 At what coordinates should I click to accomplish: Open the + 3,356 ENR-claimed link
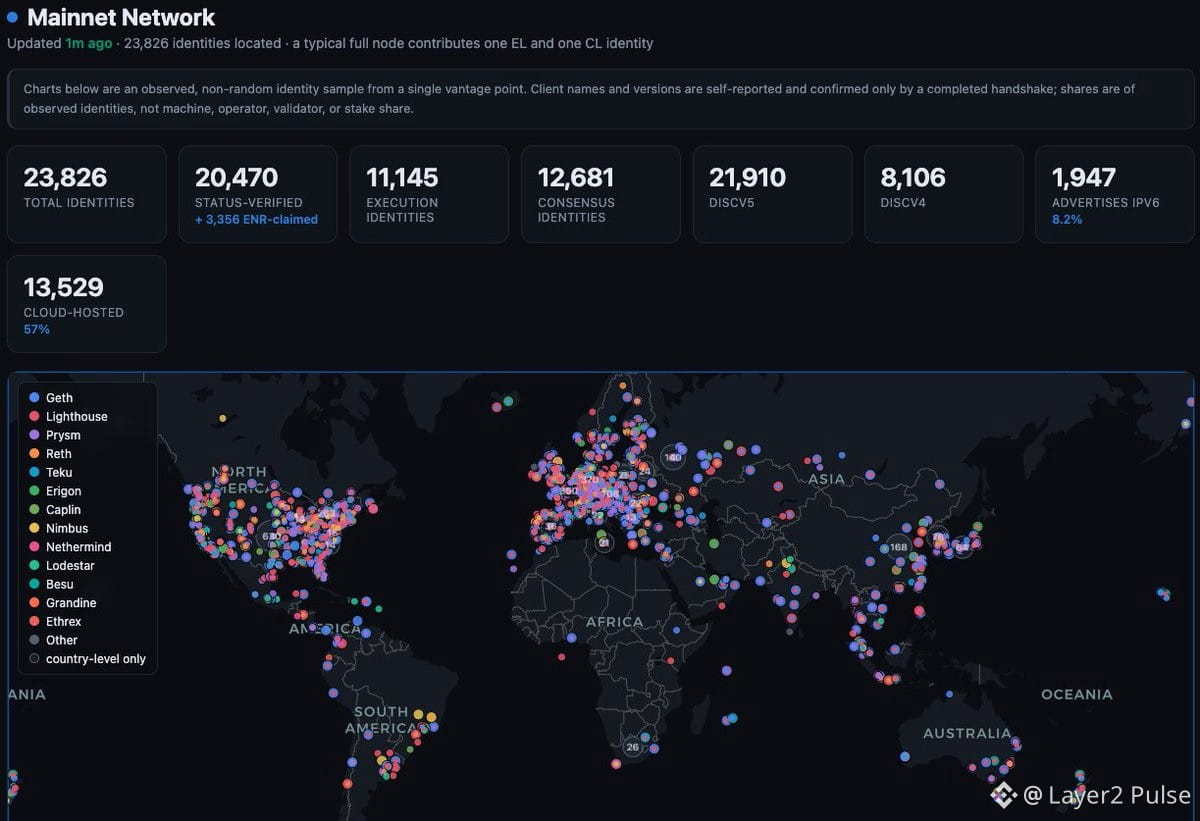(256, 219)
